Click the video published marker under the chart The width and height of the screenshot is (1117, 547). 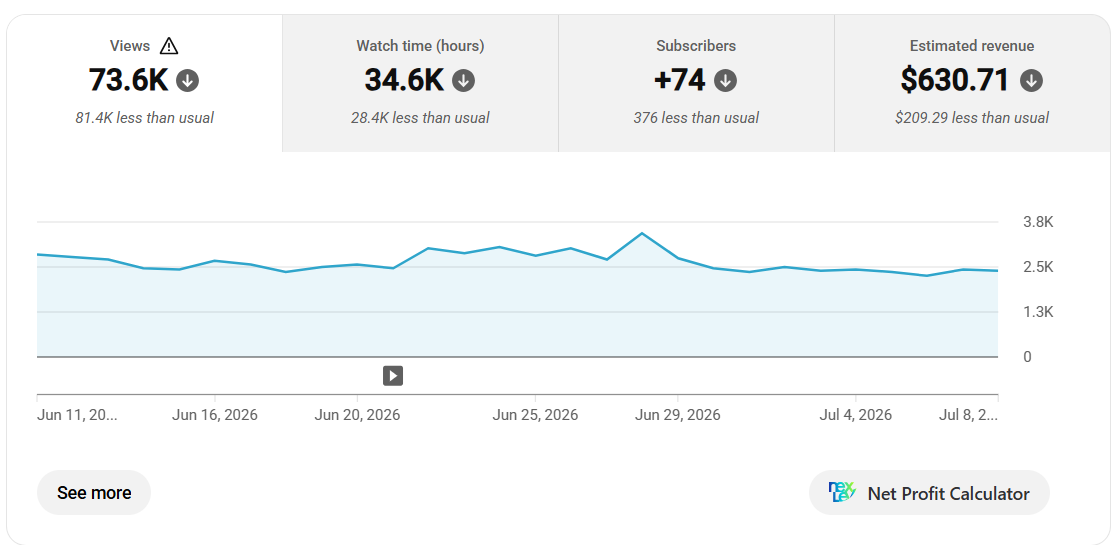click(393, 375)
